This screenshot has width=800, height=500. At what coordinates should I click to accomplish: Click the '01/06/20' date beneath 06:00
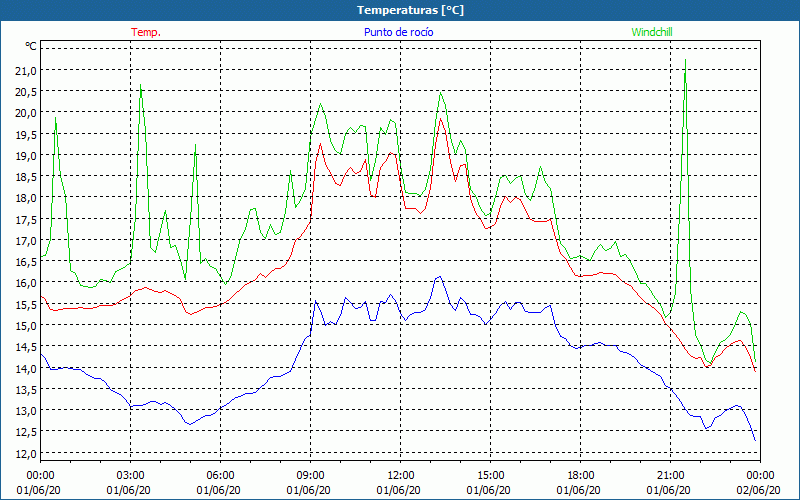(x=218, y=490)
